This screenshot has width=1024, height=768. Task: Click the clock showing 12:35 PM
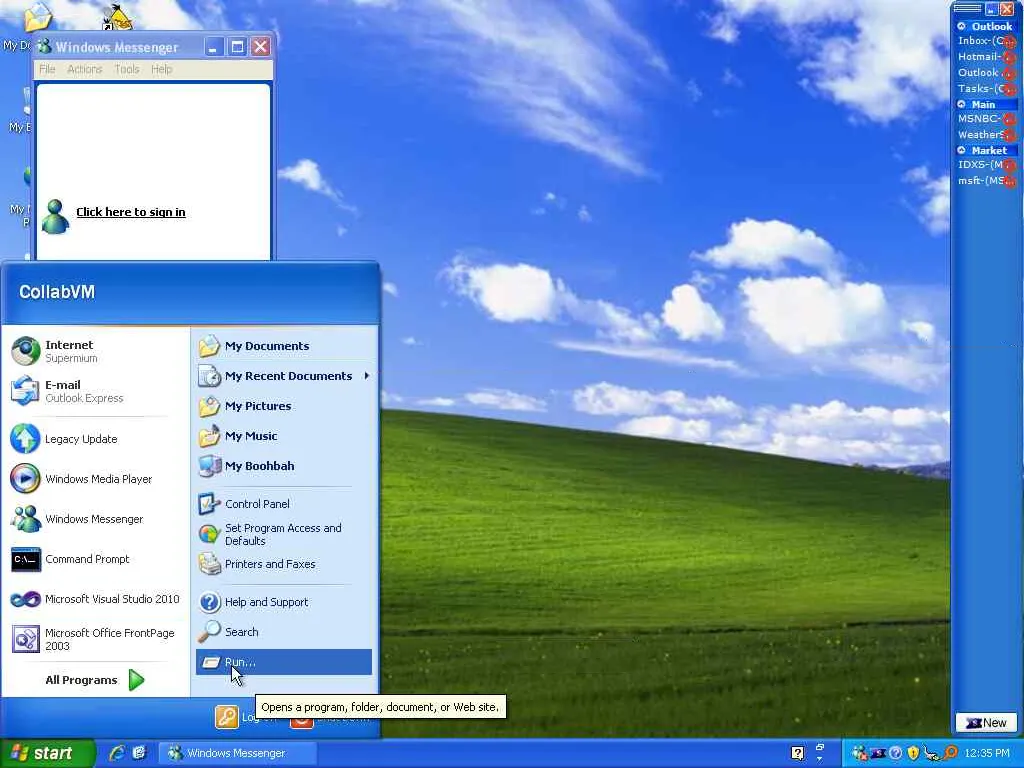tap(986, 753)
